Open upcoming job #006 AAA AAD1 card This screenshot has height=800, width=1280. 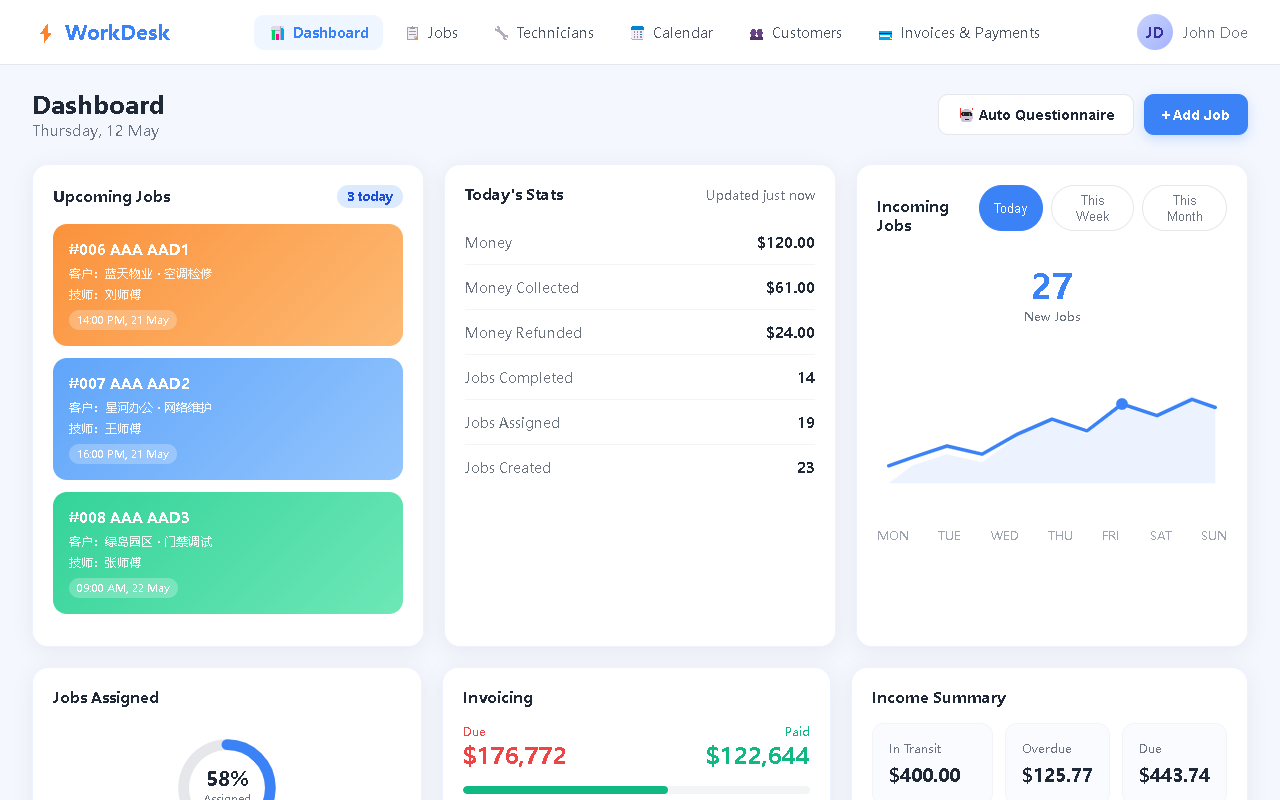[x=228, y=285]
